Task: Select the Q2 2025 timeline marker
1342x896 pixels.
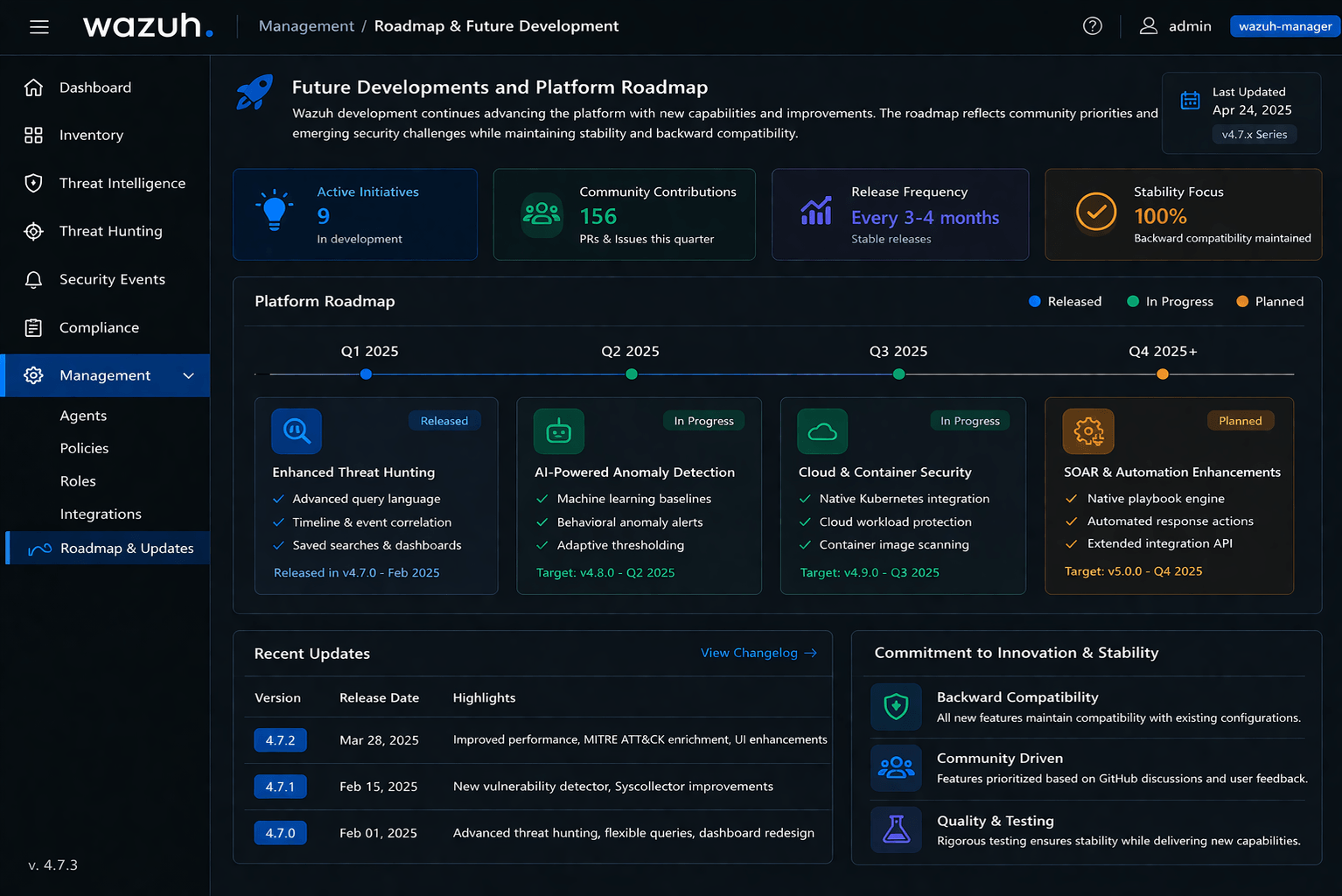Action: [632, 374]
